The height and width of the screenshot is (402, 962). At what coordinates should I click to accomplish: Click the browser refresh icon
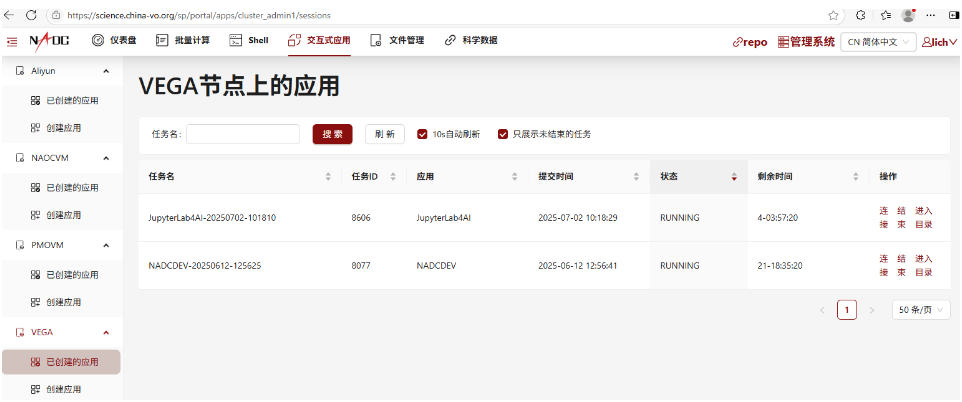(31, 15)
